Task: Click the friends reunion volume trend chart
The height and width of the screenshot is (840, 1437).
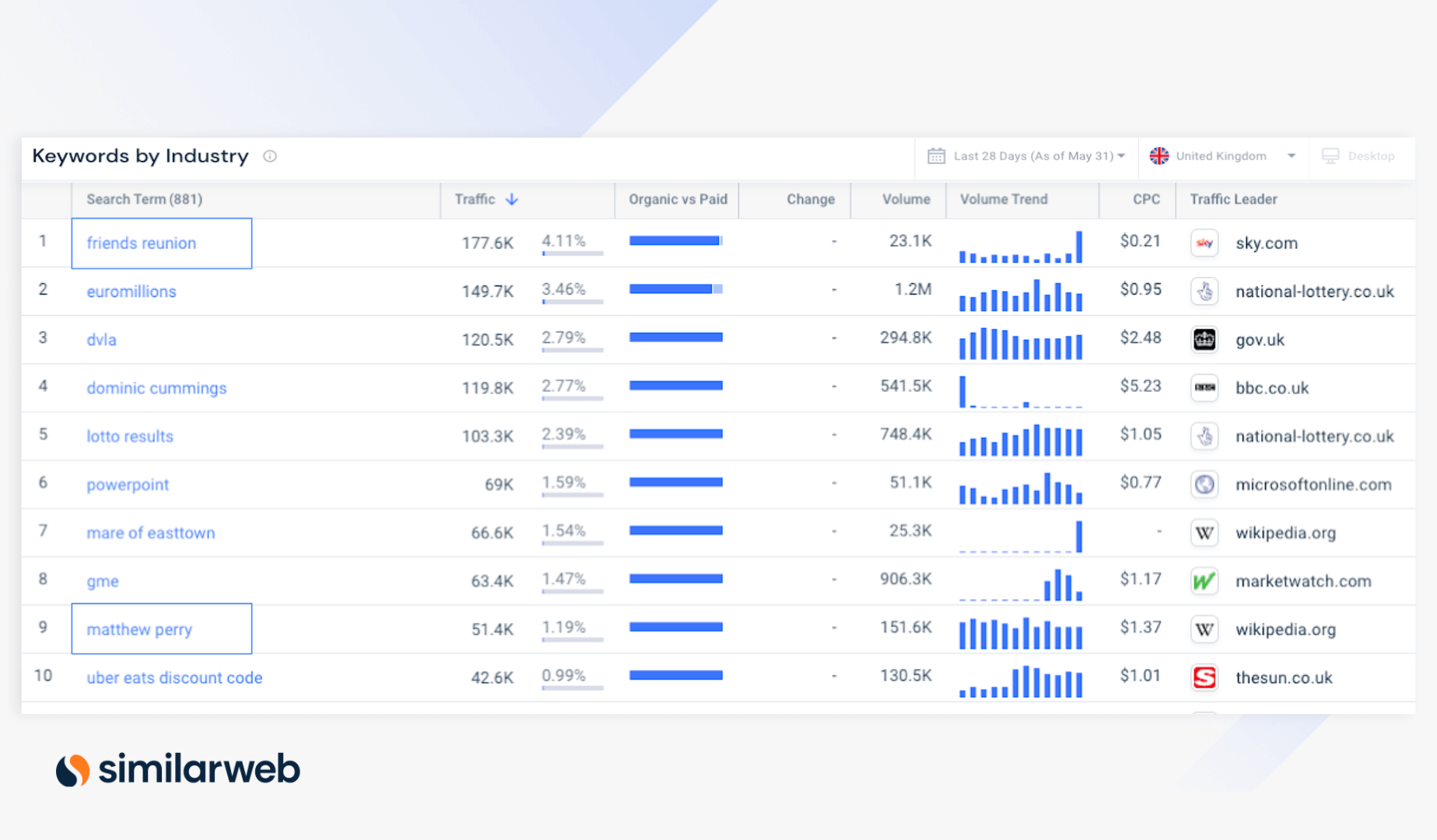Action: click(1021, 247)
